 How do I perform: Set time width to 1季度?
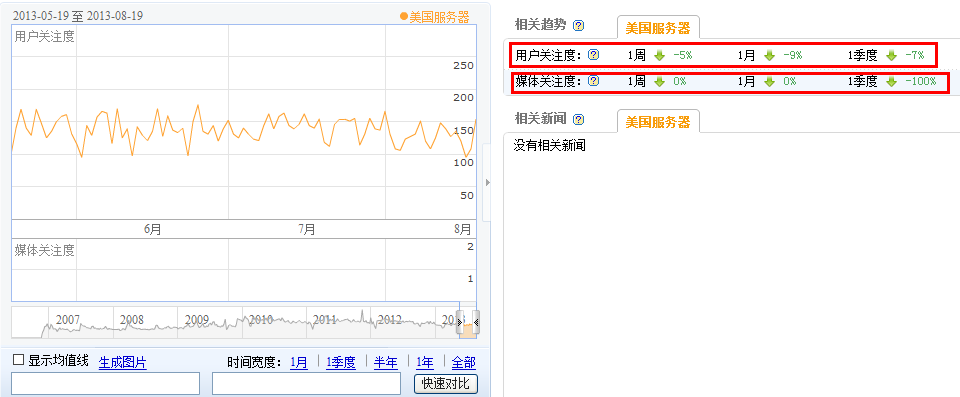340,363
